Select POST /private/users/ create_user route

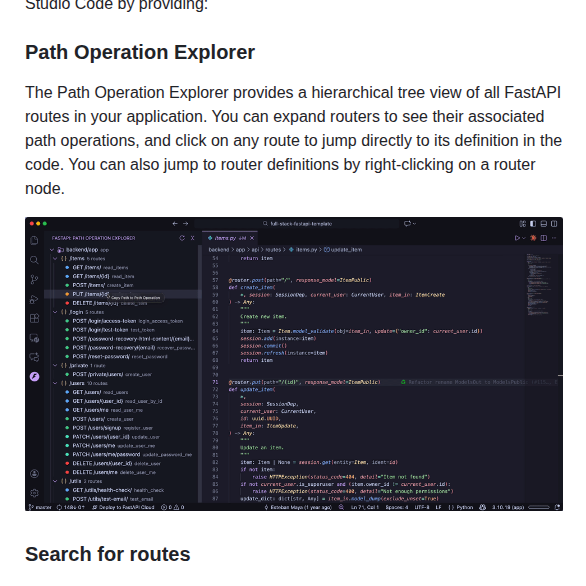coord(123,374)
